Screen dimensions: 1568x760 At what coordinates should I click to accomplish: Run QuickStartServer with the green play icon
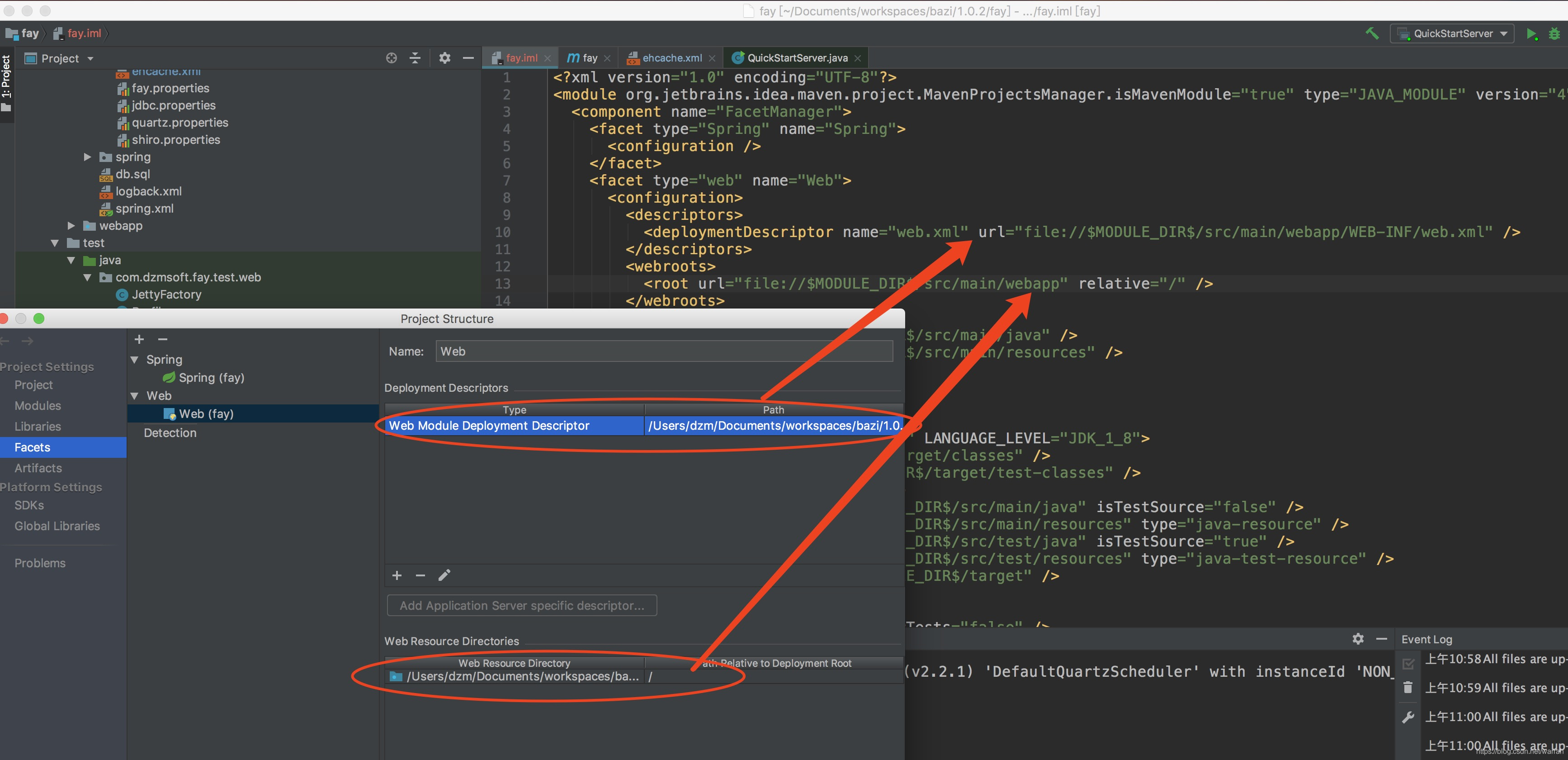(1531, 34)
